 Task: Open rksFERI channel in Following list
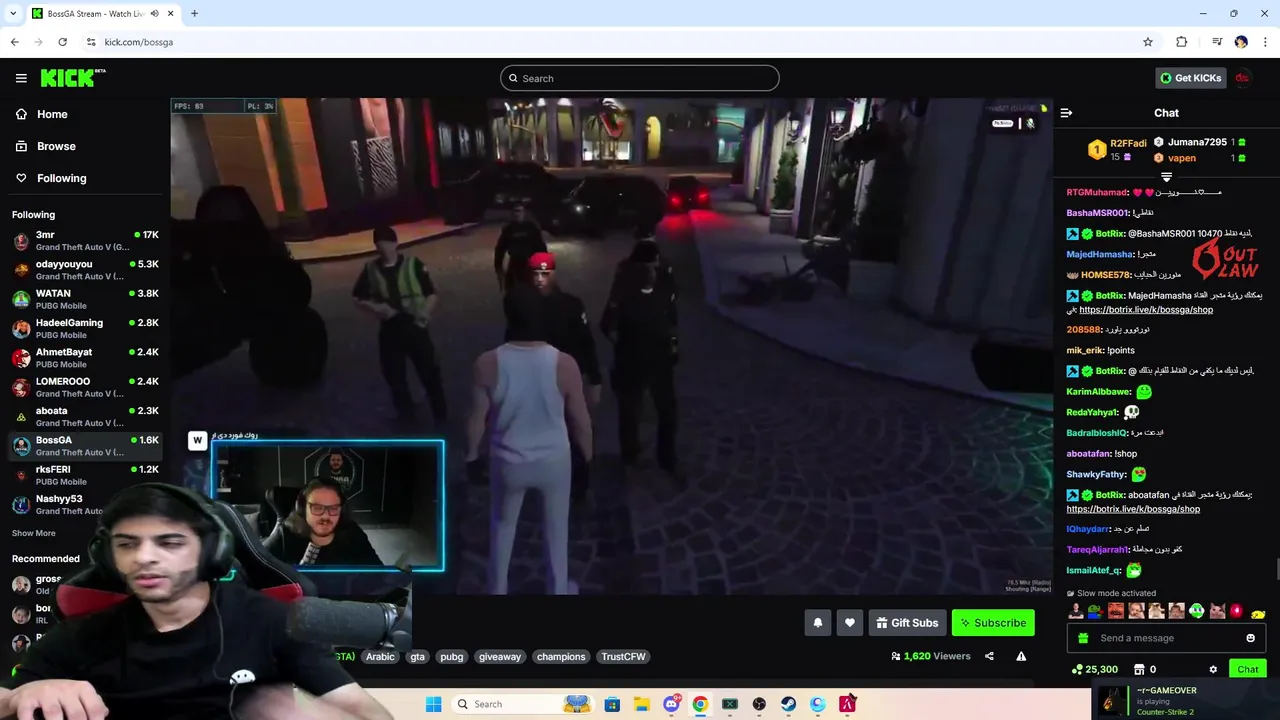85,475
